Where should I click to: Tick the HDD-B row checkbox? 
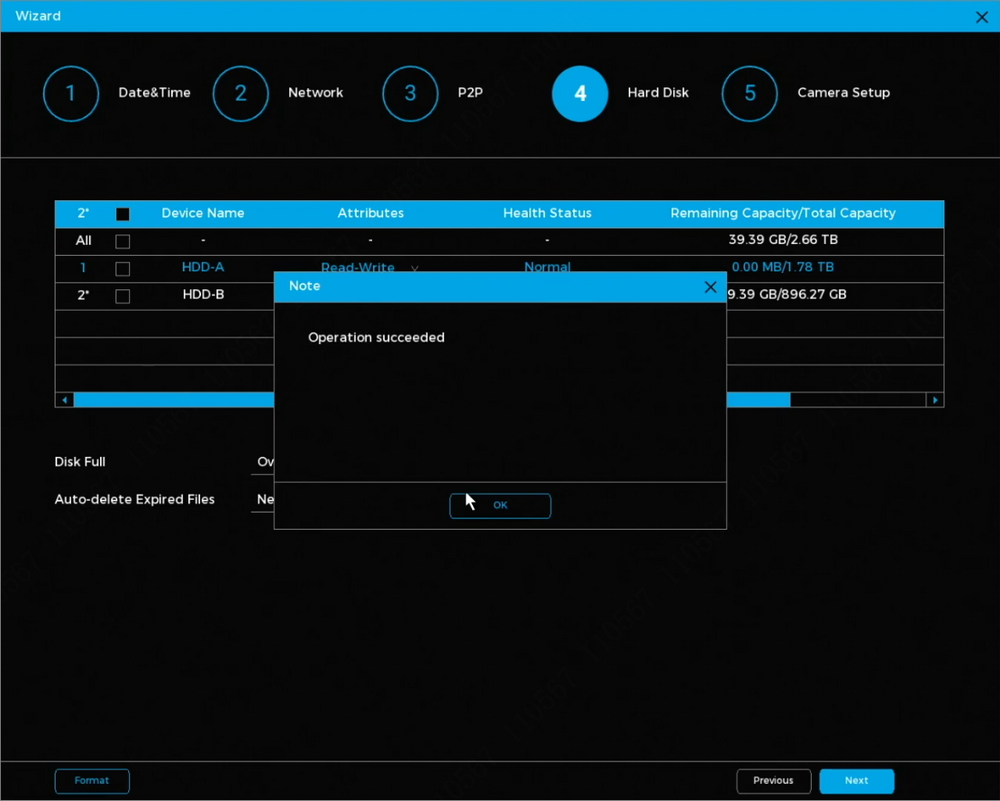[123, 296]
